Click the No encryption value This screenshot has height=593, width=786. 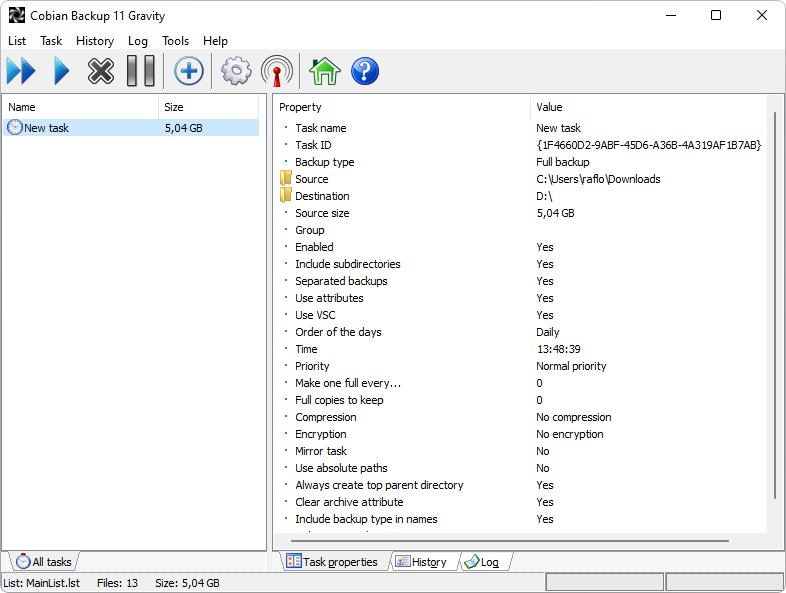(569, 435)
